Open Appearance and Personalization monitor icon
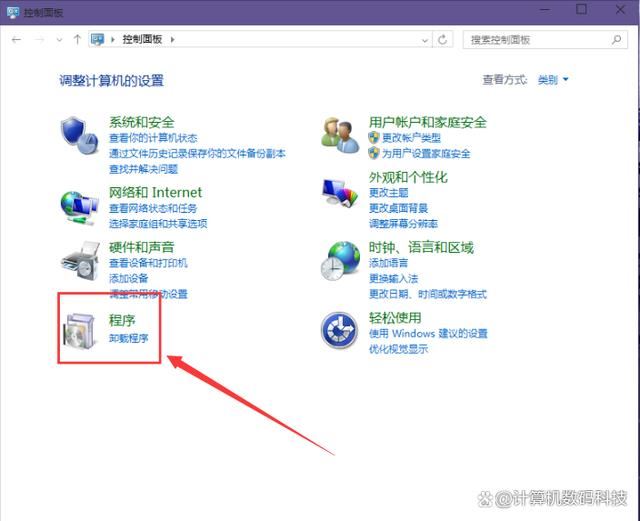The height and width of the screenshot is (521, 640). click(x=339, y=192)
